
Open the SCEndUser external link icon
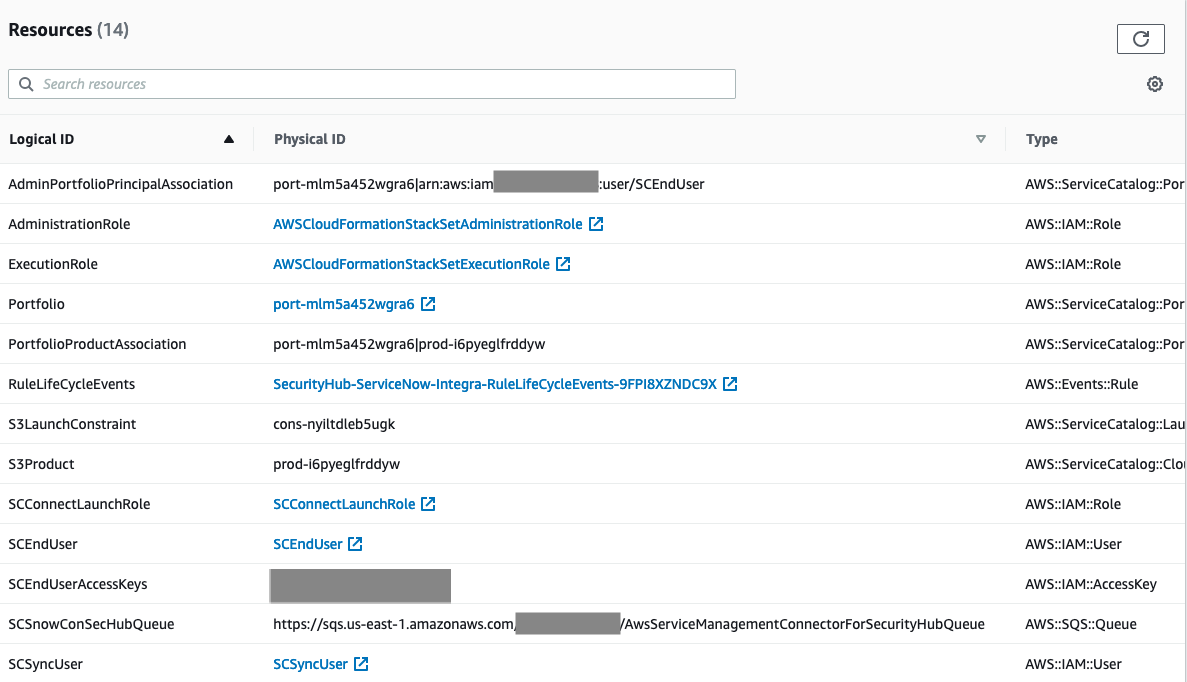[356, 544]
